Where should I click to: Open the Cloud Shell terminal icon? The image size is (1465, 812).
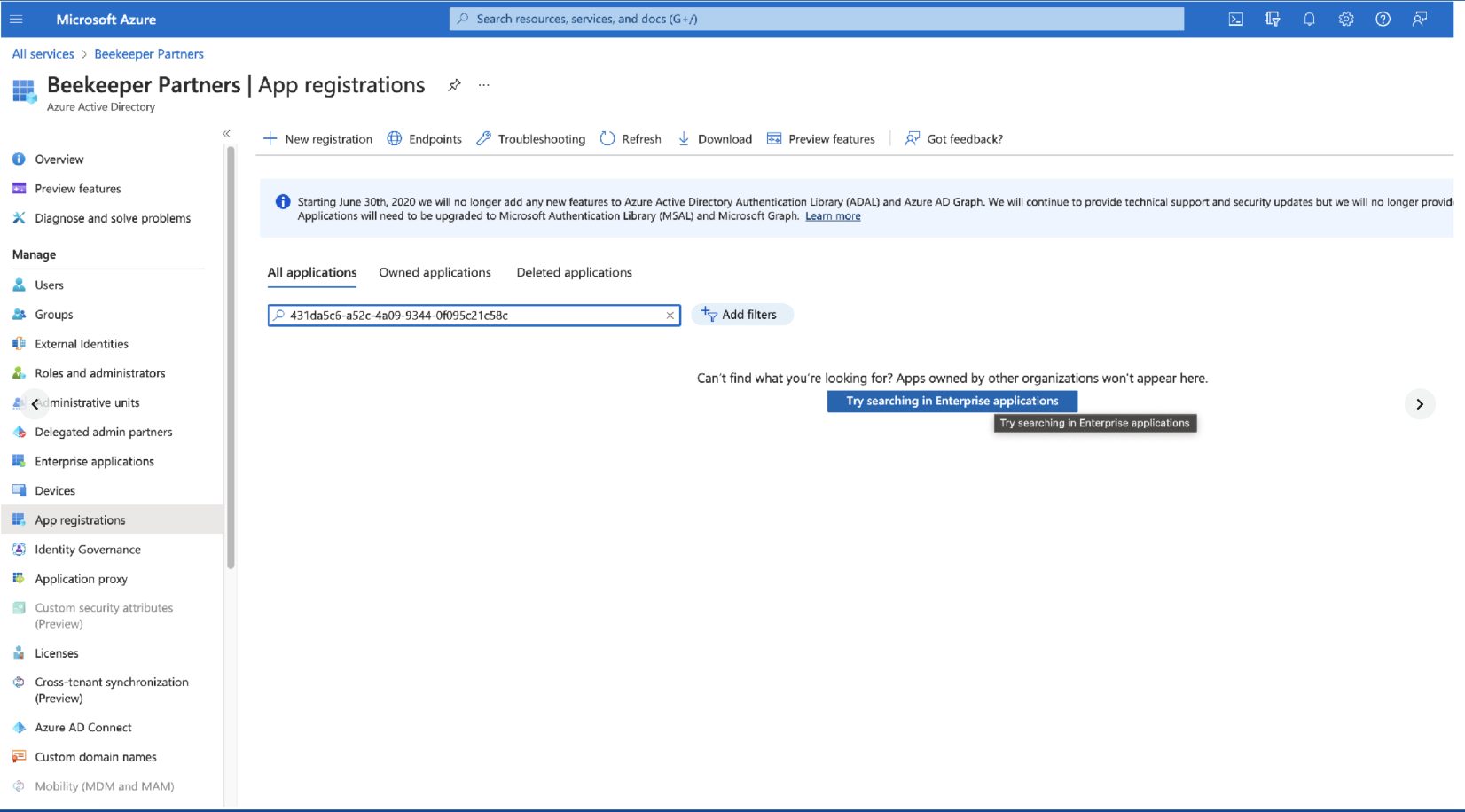[x=1235, y=18]
